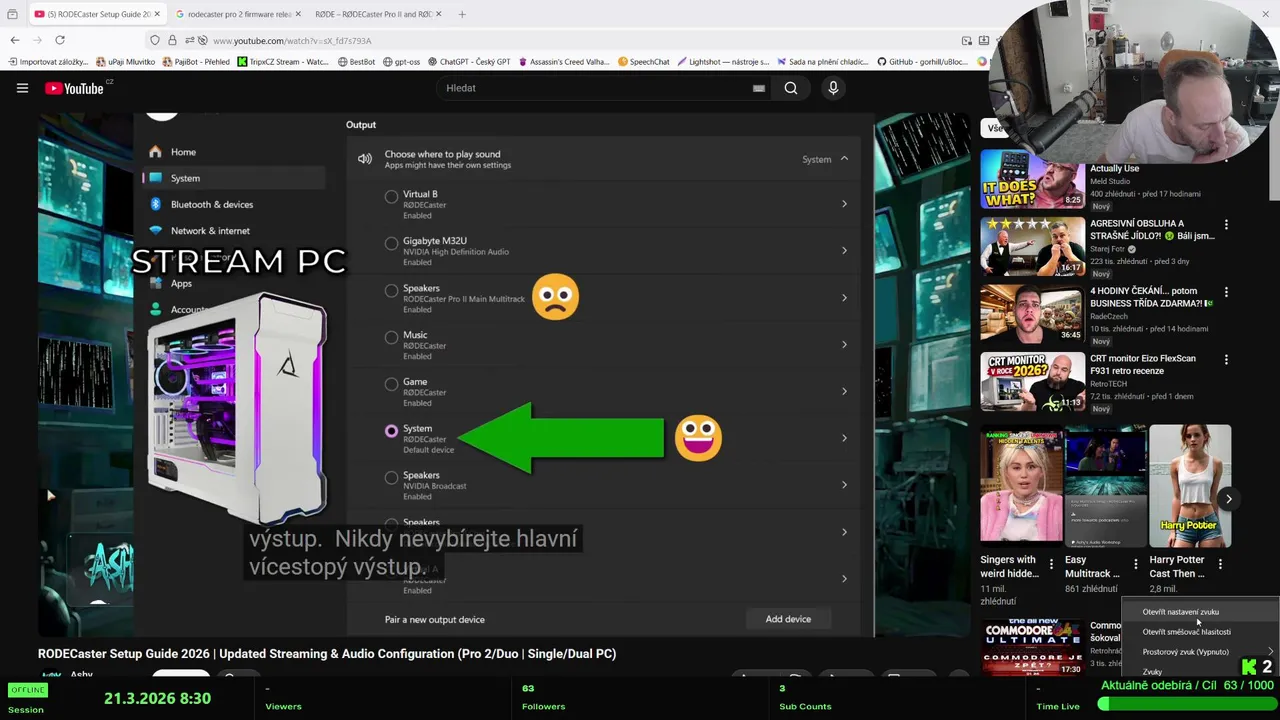
Task: Open options for the CRT monitor Eizo video
Action: coord(1226,359)
